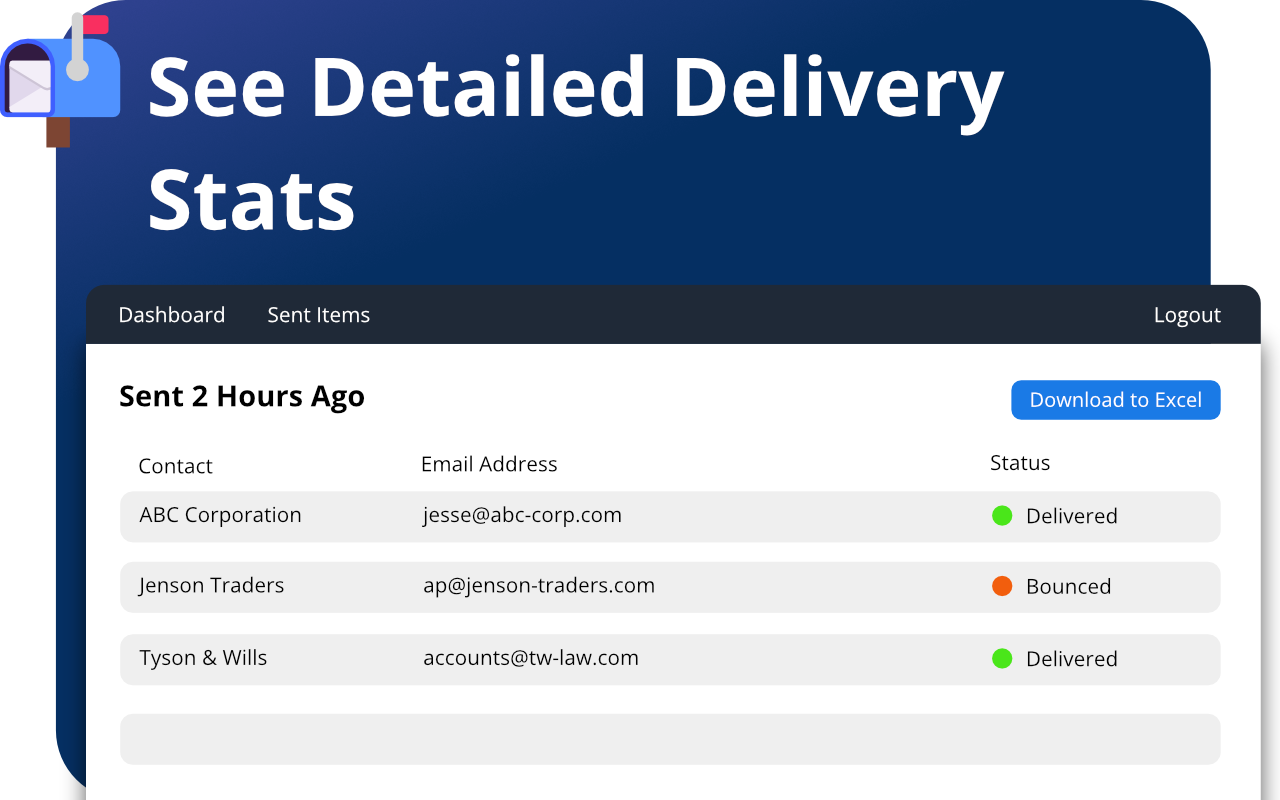Click green status dot for Tyson & Wills
The width and height of the screenshot is (1280, 800).
(x=1002, y=658)
